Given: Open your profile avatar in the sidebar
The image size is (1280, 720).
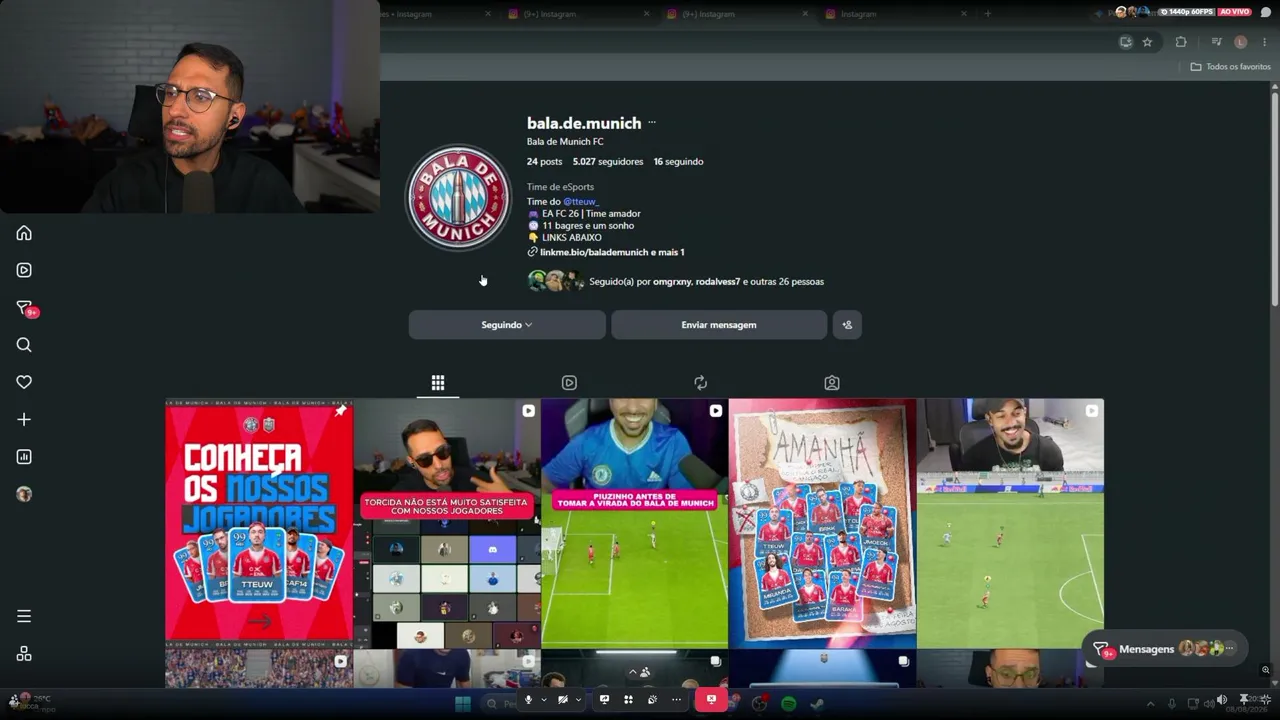Looking at the screenshot, I should pyautogui.click(x=24, y=494).
